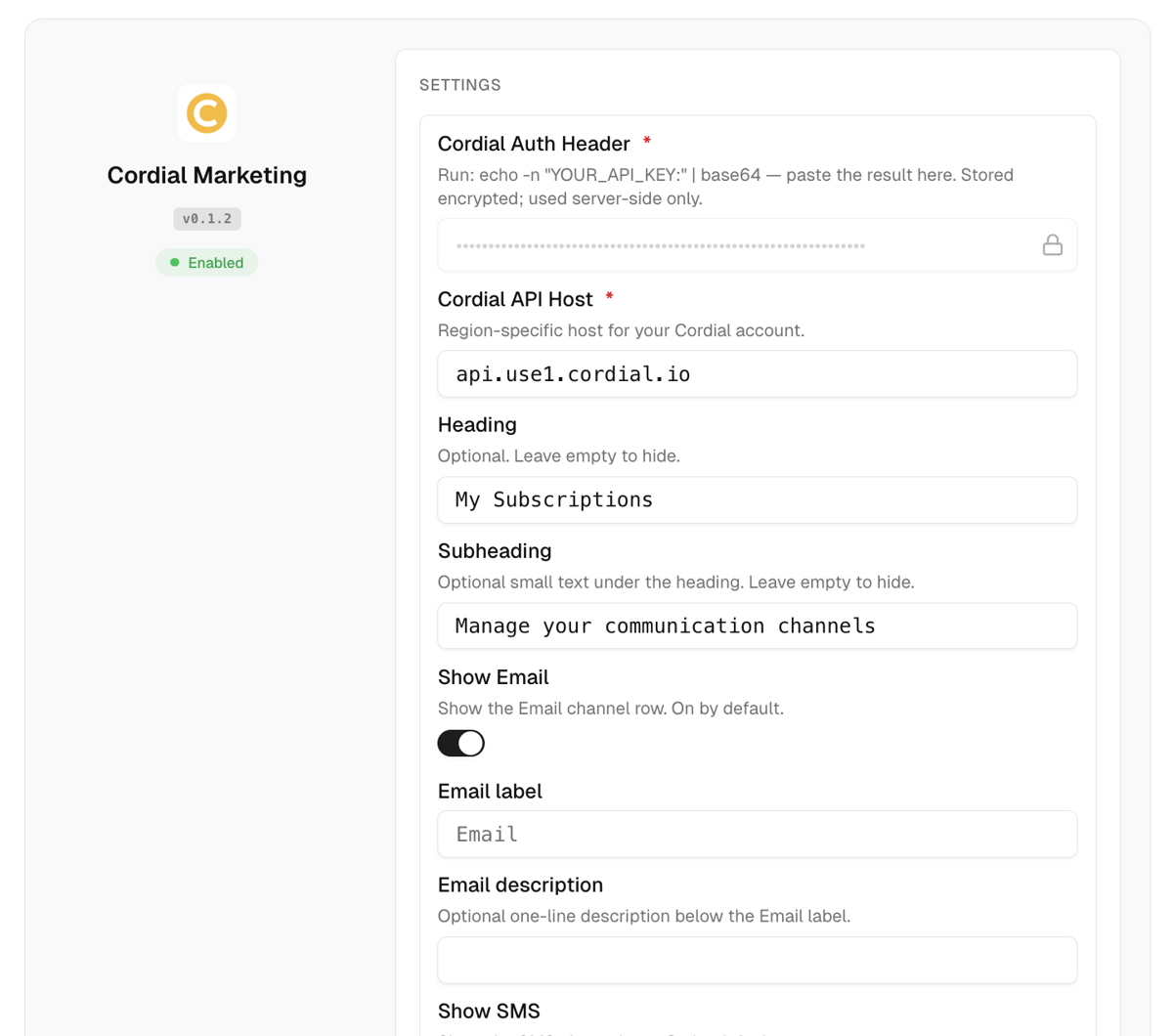
Task: Click the Enabled status badge
Action: tap(207, 262)
